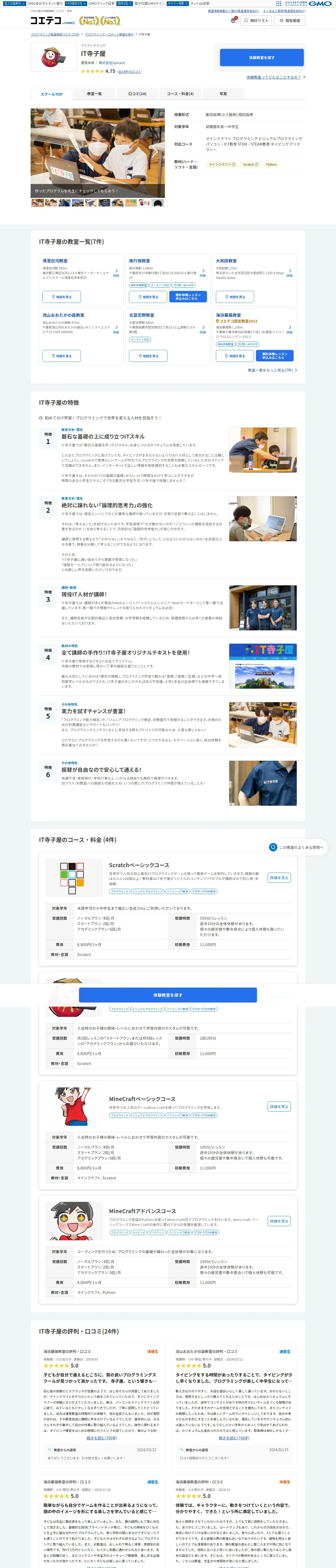Viewport: 336px width, 1568px height.
Task: Click the photo for 特徴3 現役IT人材が講師
Action: point(263,608)
